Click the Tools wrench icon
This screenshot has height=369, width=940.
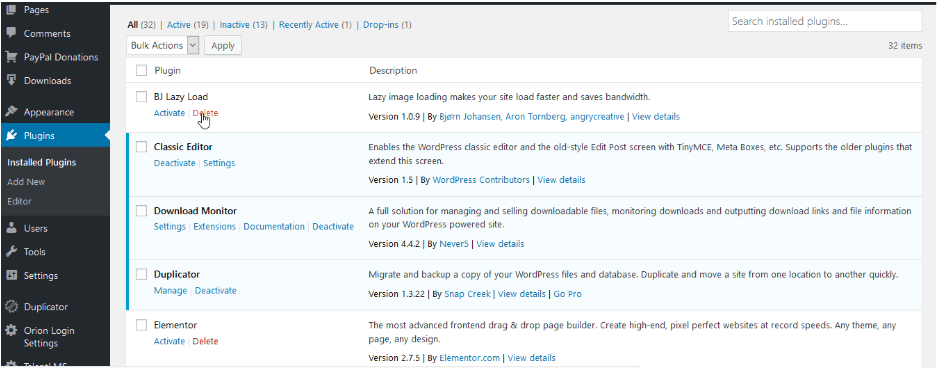point(11,252)
